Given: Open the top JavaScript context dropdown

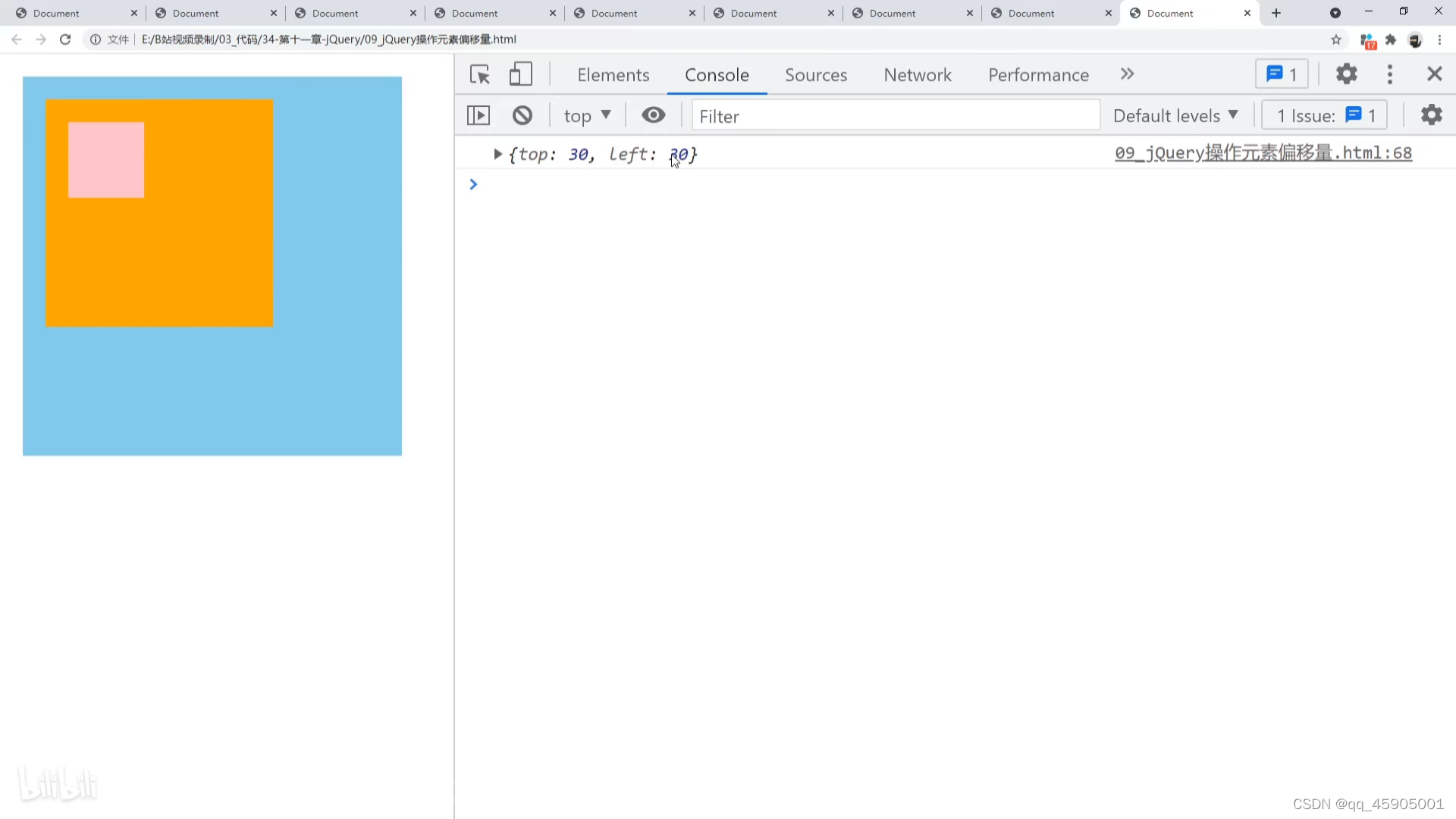Looking at the screenshot, I should 587,115.
